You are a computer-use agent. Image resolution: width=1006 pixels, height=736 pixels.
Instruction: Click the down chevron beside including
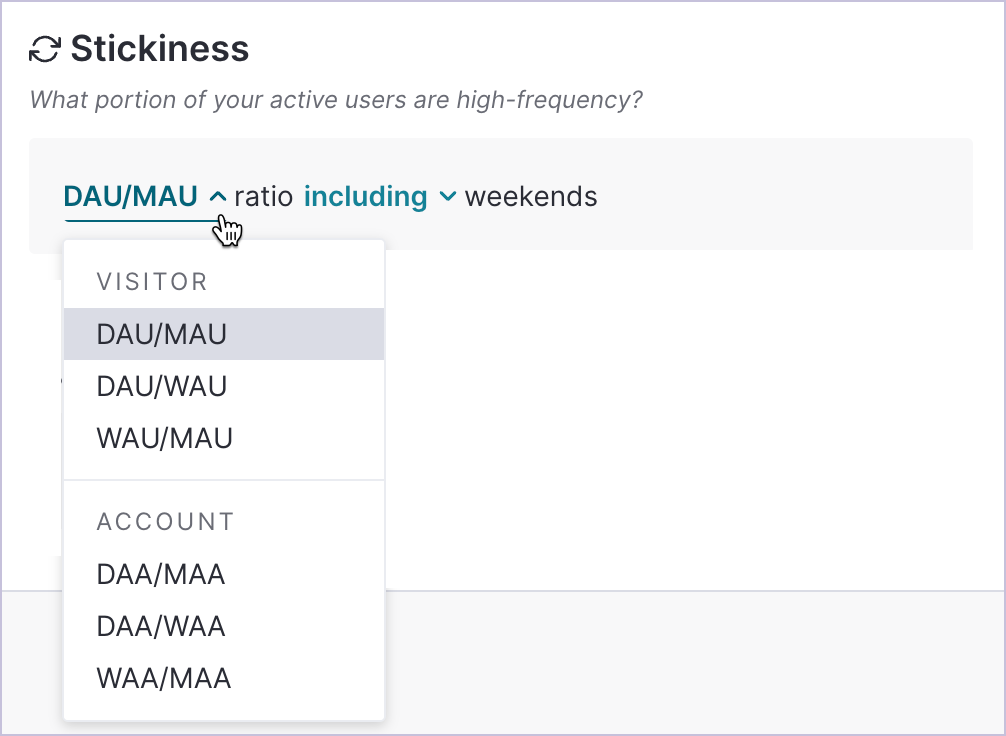[x=447, y=196]
